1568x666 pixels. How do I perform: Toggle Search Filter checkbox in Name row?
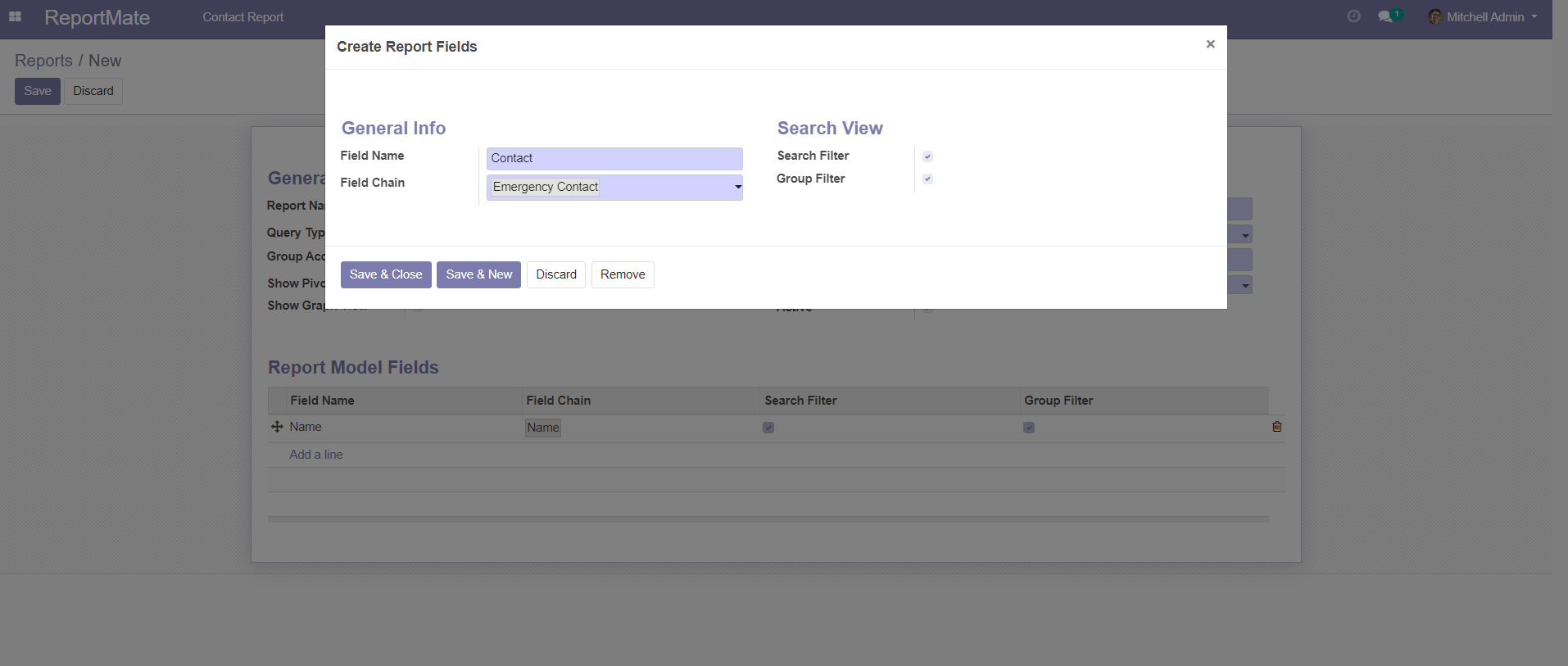768,428
